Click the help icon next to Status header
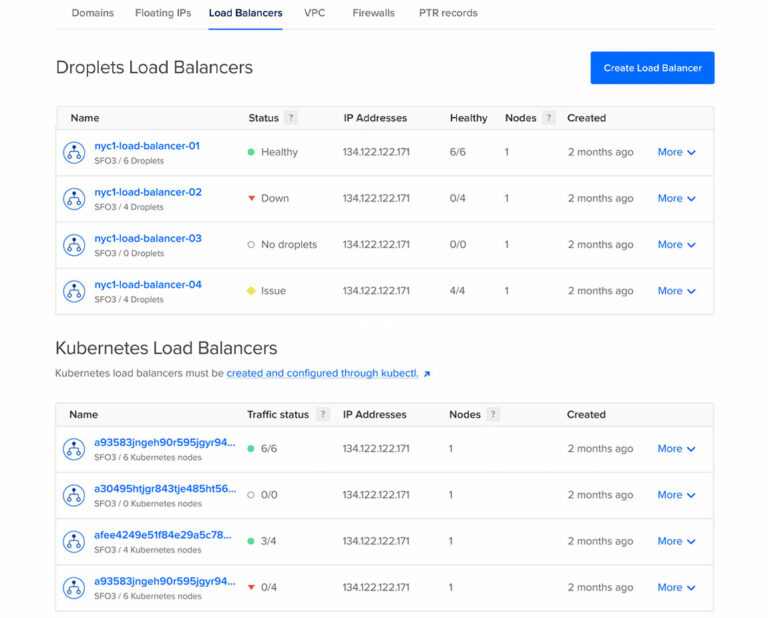 (291, 118)
